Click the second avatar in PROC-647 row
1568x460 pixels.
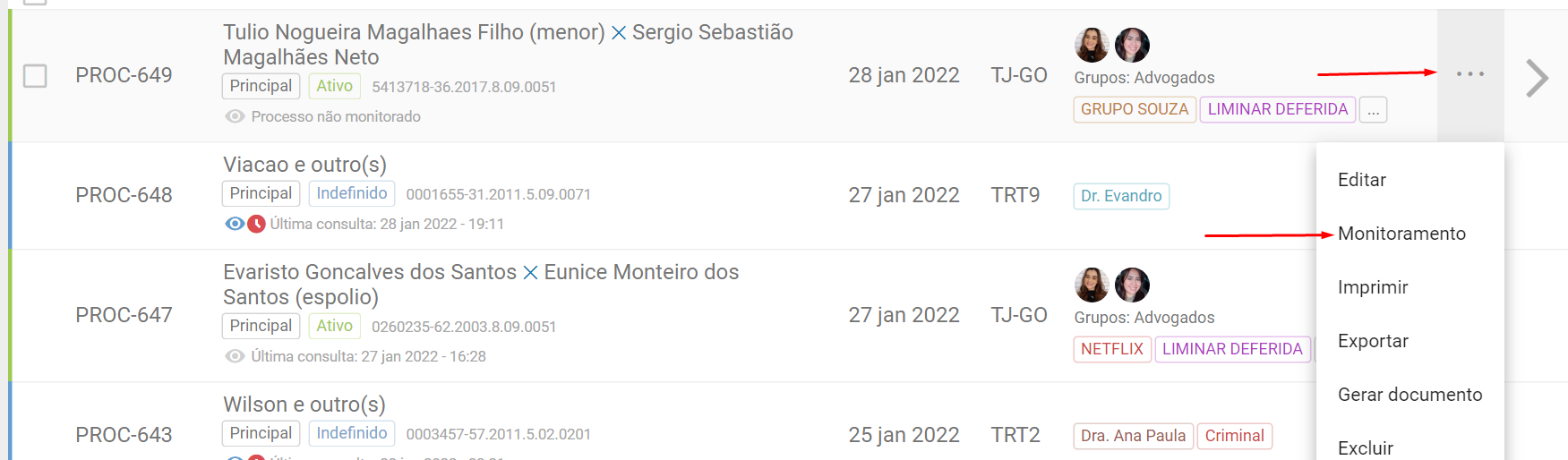click(1132, 285)
